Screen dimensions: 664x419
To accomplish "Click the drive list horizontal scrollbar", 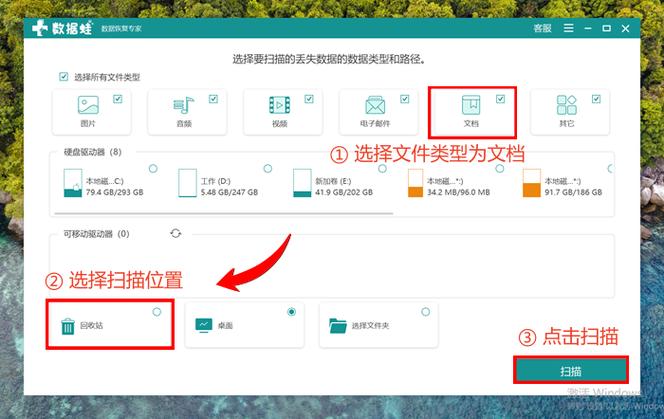I will click(x=224, y=214).
